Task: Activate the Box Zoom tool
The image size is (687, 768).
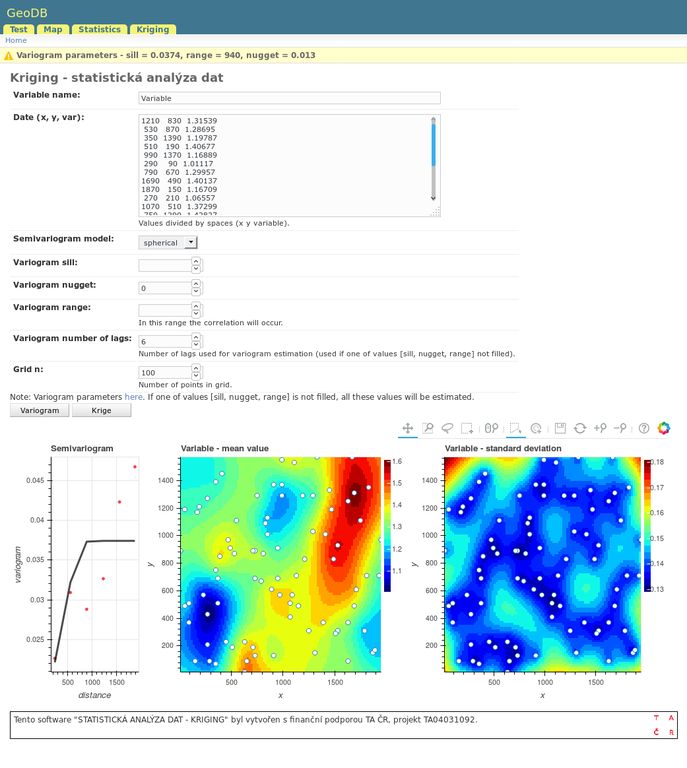Action: 427,428
